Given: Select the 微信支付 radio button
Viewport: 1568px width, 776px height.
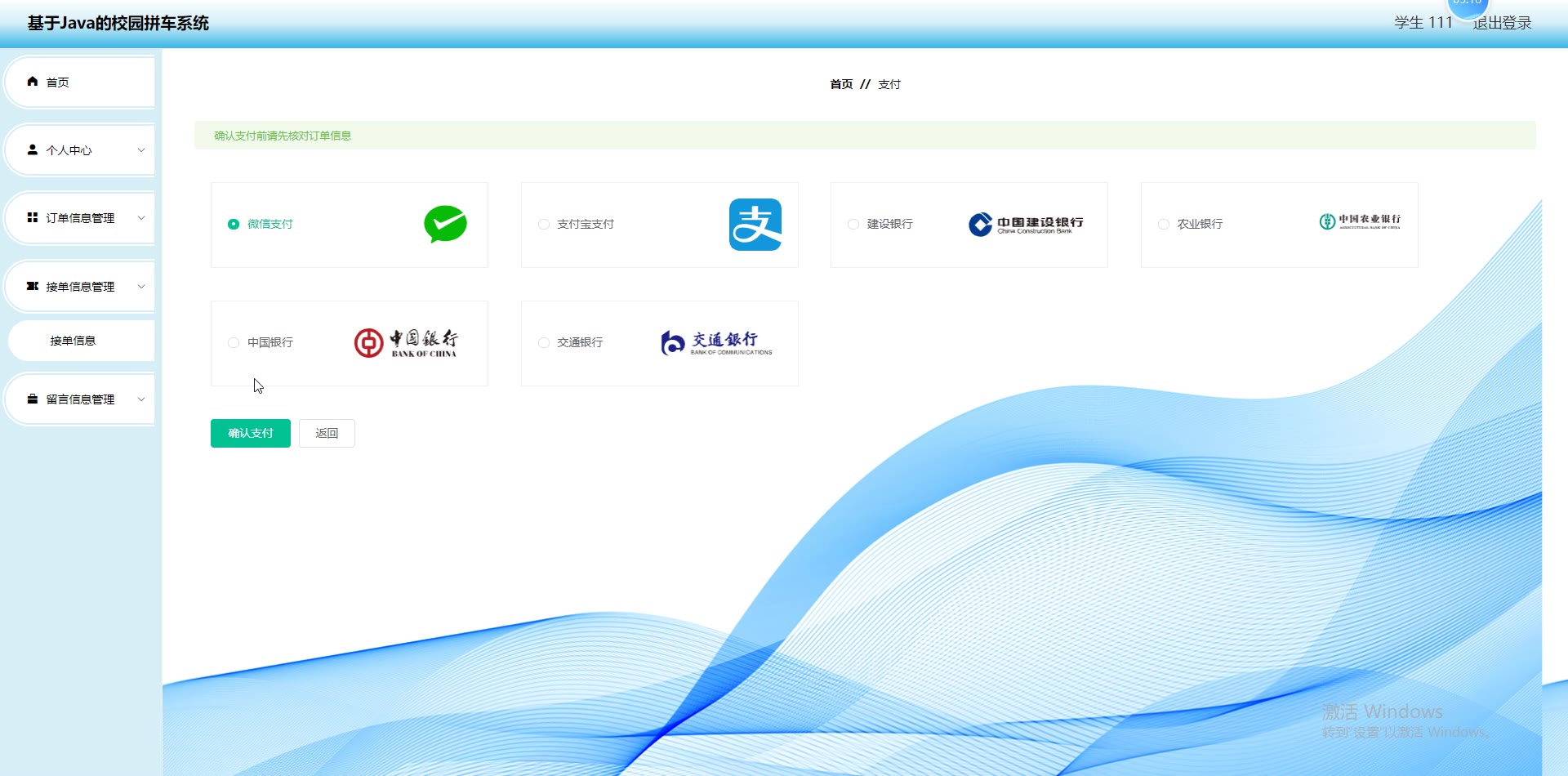Looking at the screenshot, I should [234, 224].
